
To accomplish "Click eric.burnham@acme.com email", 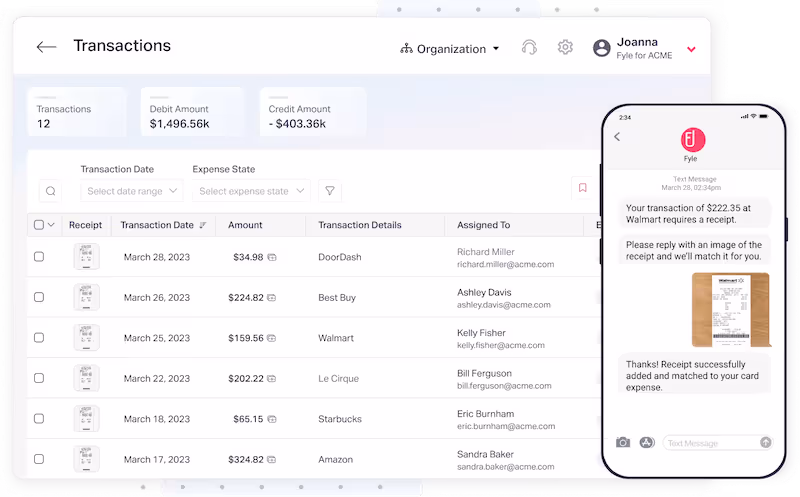I will click(x=506, y=426).
